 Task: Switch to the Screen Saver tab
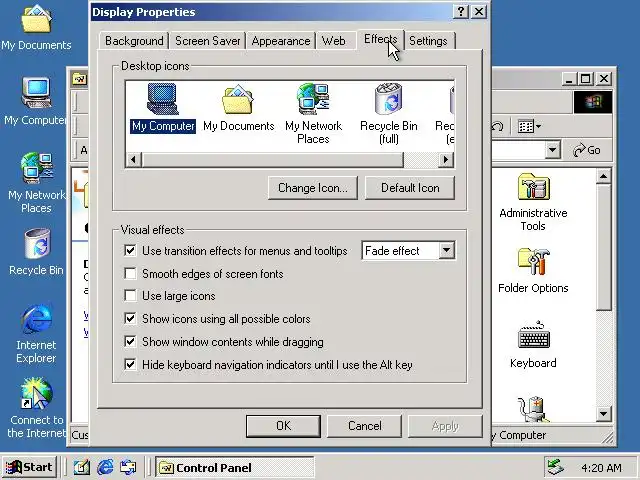click(x=207, y=41)
